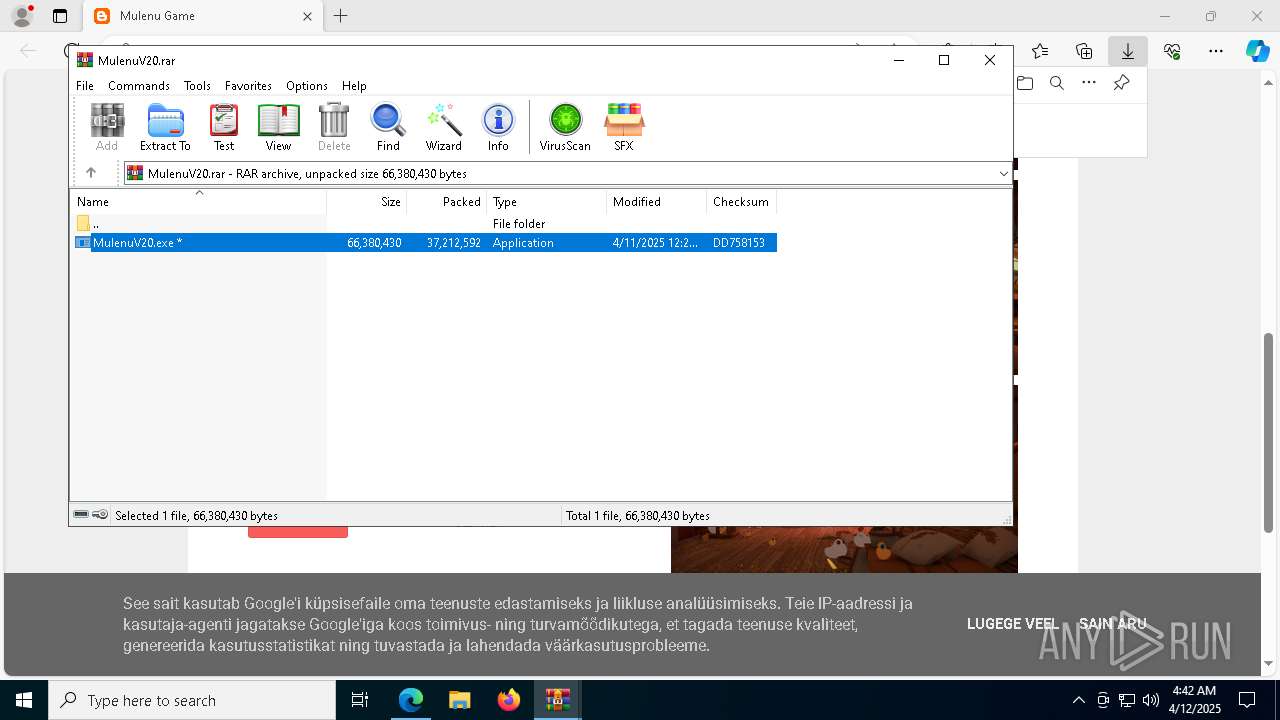Click the SFX toolbar icon
This screenshot has height=720, width=1280.
tap(624, 127)
